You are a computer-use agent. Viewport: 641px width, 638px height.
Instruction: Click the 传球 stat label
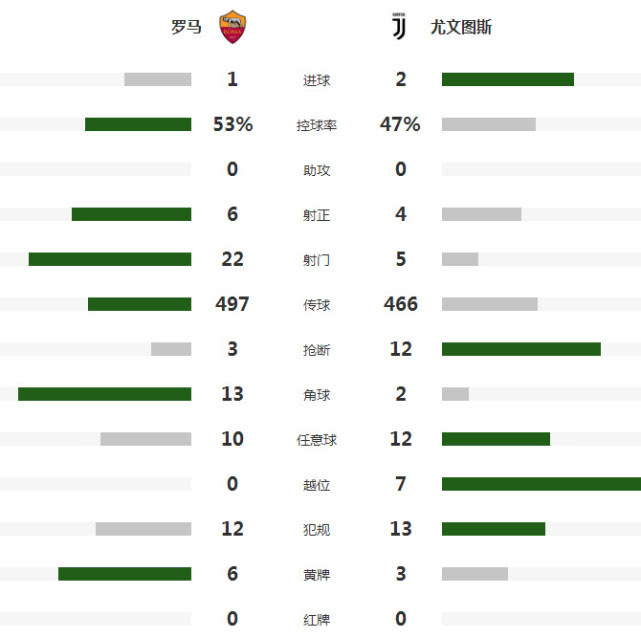(x=316, y=305)
